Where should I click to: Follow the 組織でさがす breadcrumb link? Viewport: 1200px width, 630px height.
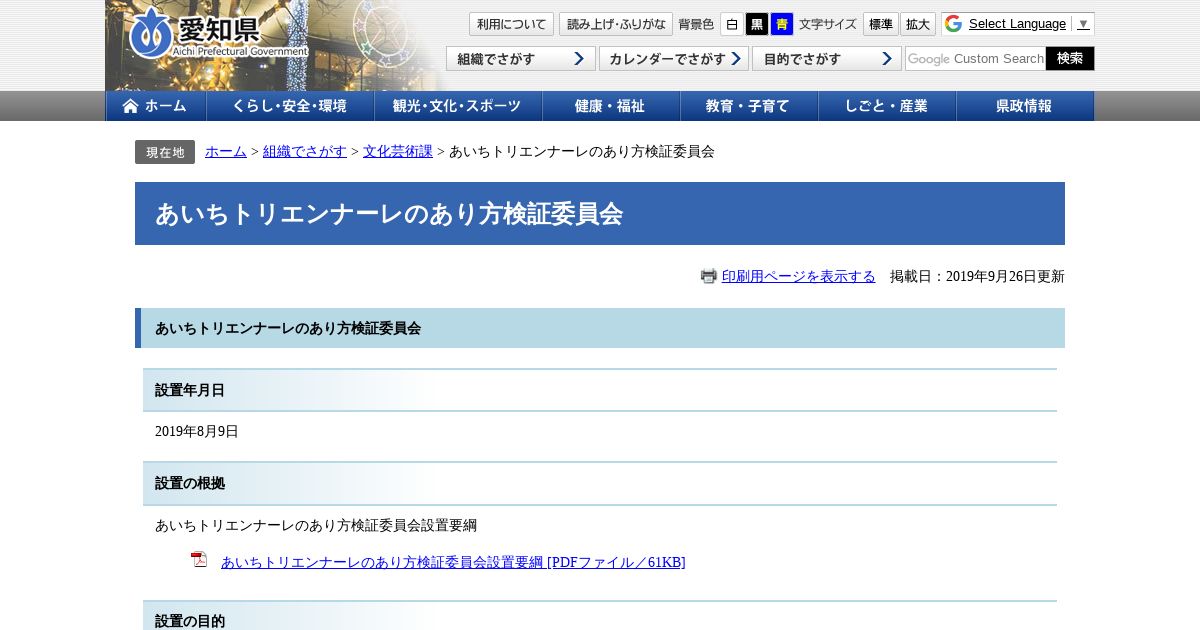click(305, 152)
